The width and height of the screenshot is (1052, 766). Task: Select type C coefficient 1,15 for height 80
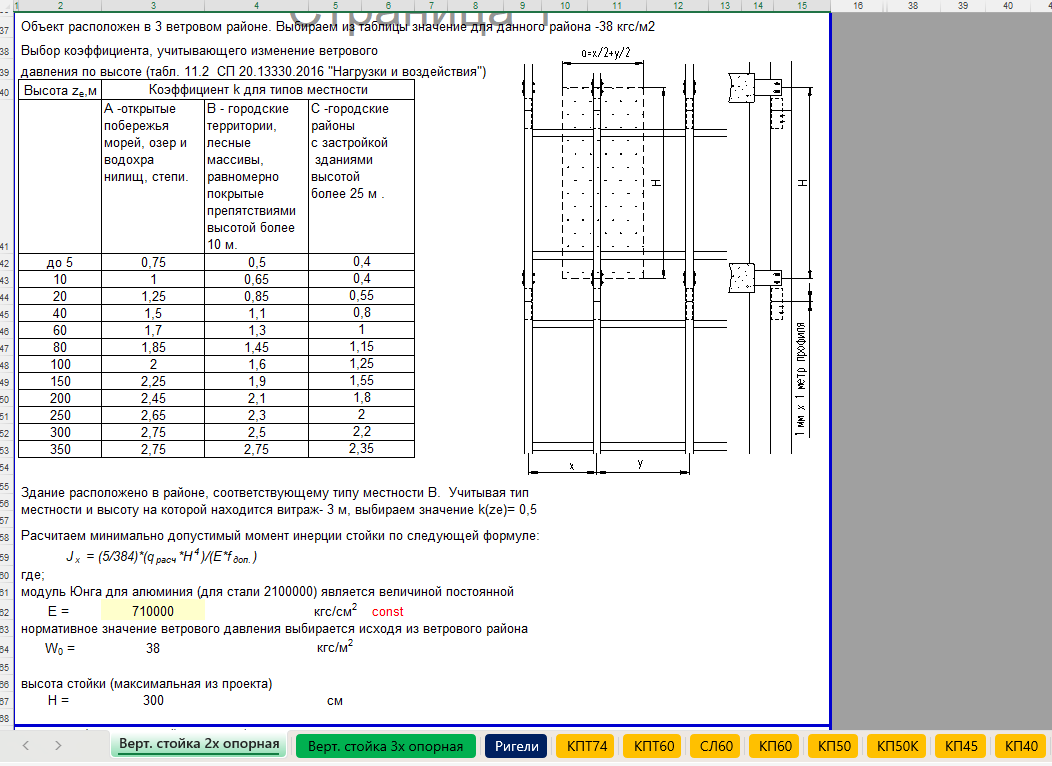point(361,347)
